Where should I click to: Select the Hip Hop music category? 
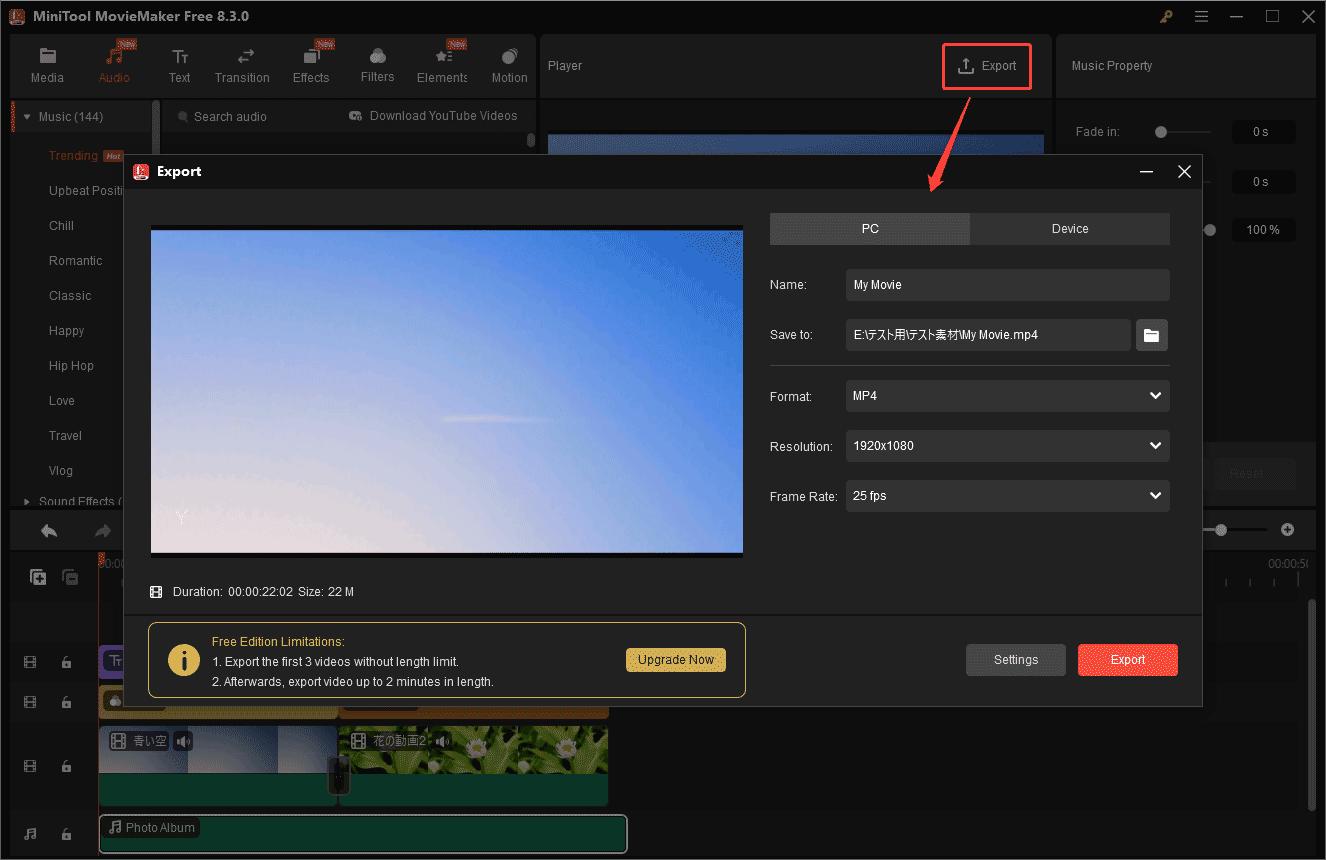pyautogui.click(x=71, y=366)
